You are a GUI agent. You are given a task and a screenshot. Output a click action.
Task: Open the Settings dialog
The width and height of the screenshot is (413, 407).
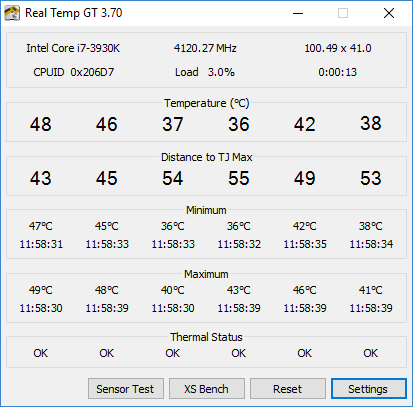click(369, 389)
